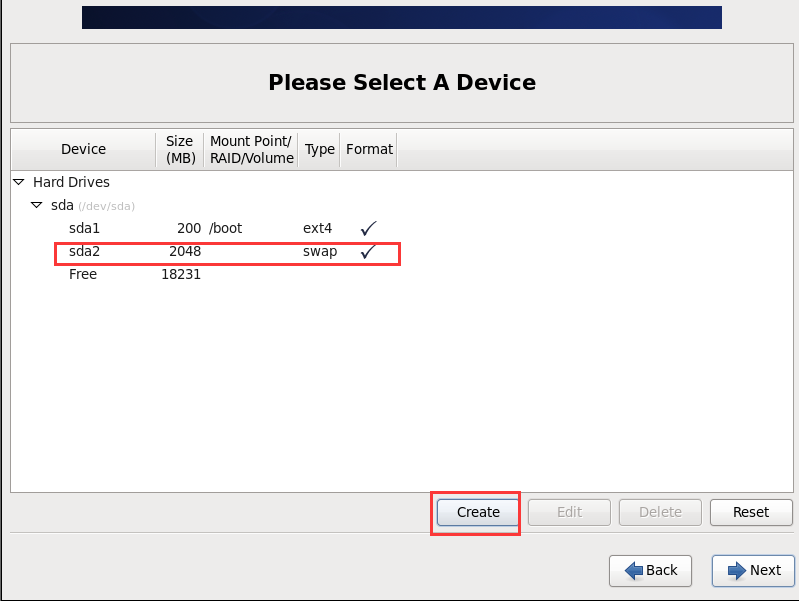Viewport: 799px width, 601px height.
Task: Click the 200 size value of sda1
Action: [189, 228]
